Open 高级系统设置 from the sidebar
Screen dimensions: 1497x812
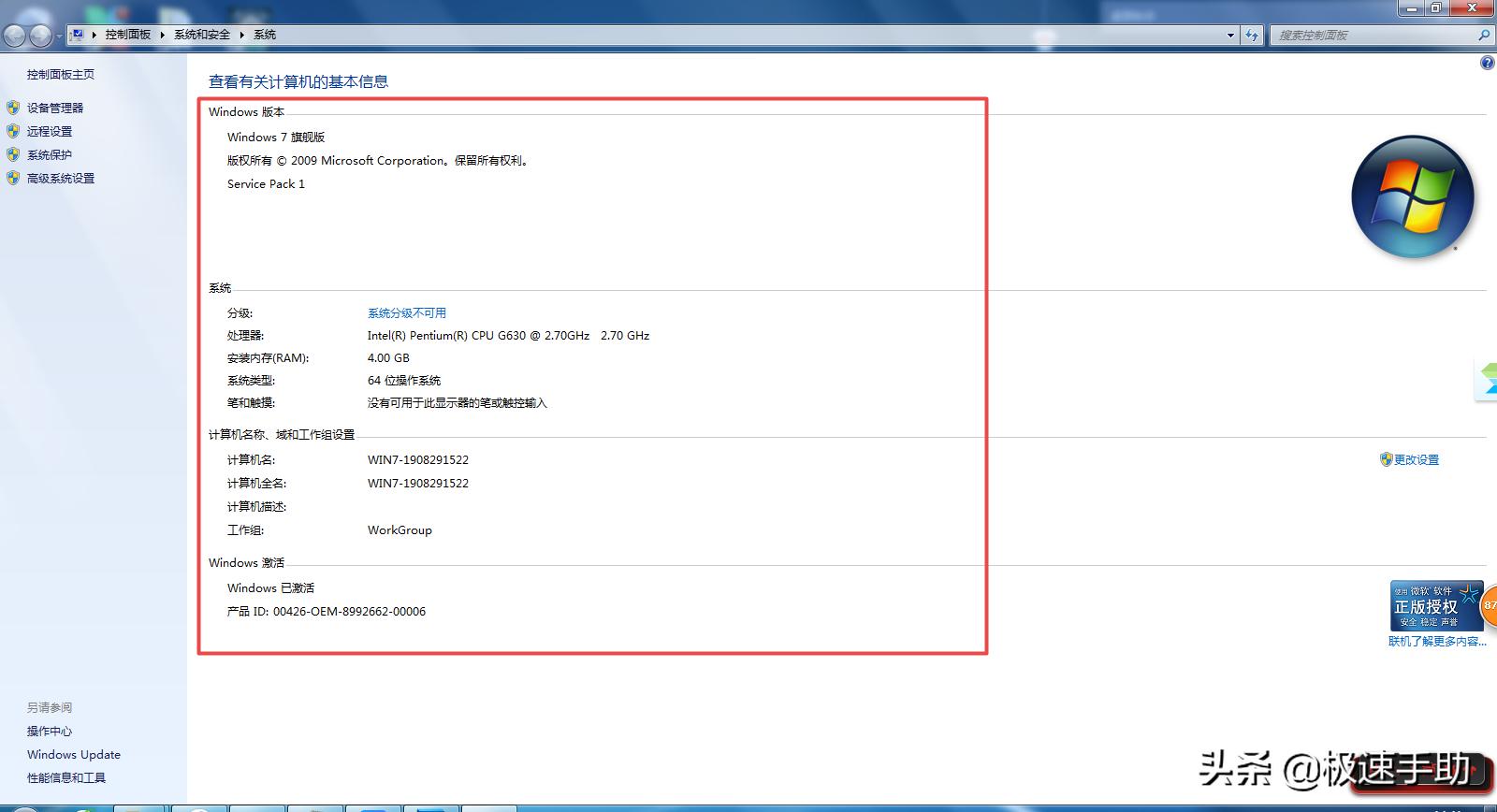[x=61, y=179]
